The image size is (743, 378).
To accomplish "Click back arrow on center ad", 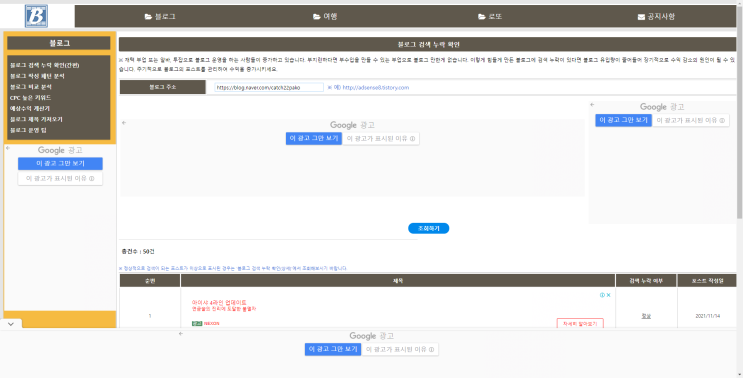I will pos(124,123).
